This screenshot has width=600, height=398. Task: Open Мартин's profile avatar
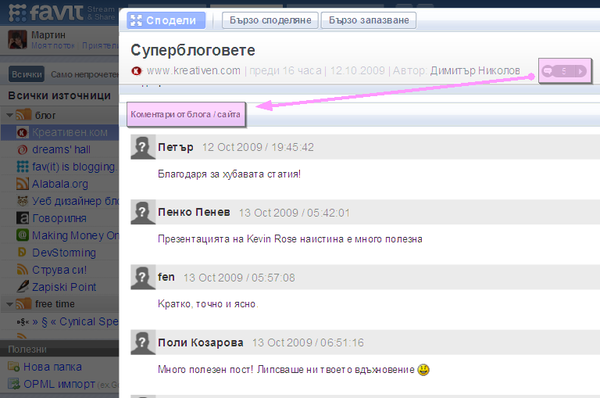tap(18, 40)
